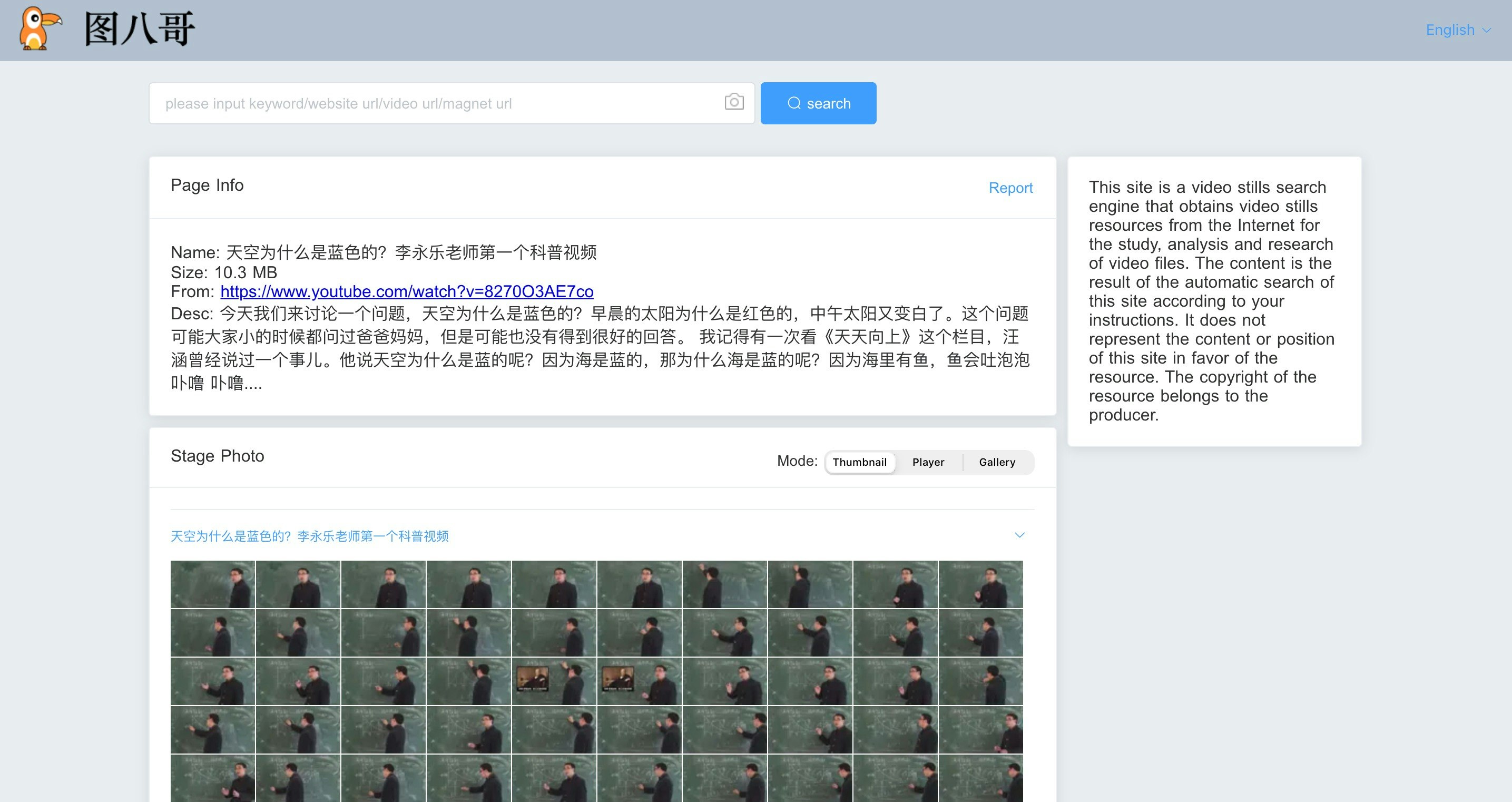The height and width of the screenshot is (802, 1512).
Task: Keep Thumbnail mode selected
Action: pyautogui.click(x=860, y=462)
